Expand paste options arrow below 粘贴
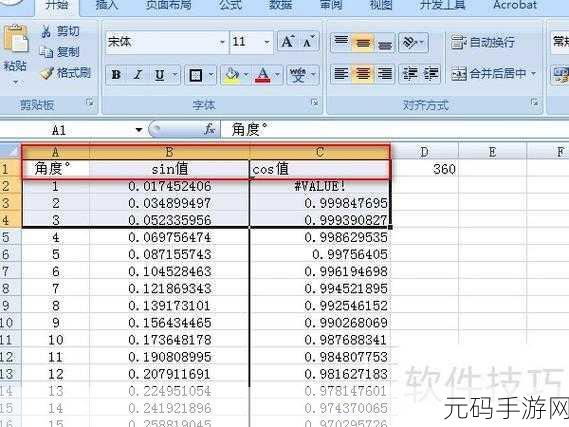The image size is (569, 427). point(15,82)
